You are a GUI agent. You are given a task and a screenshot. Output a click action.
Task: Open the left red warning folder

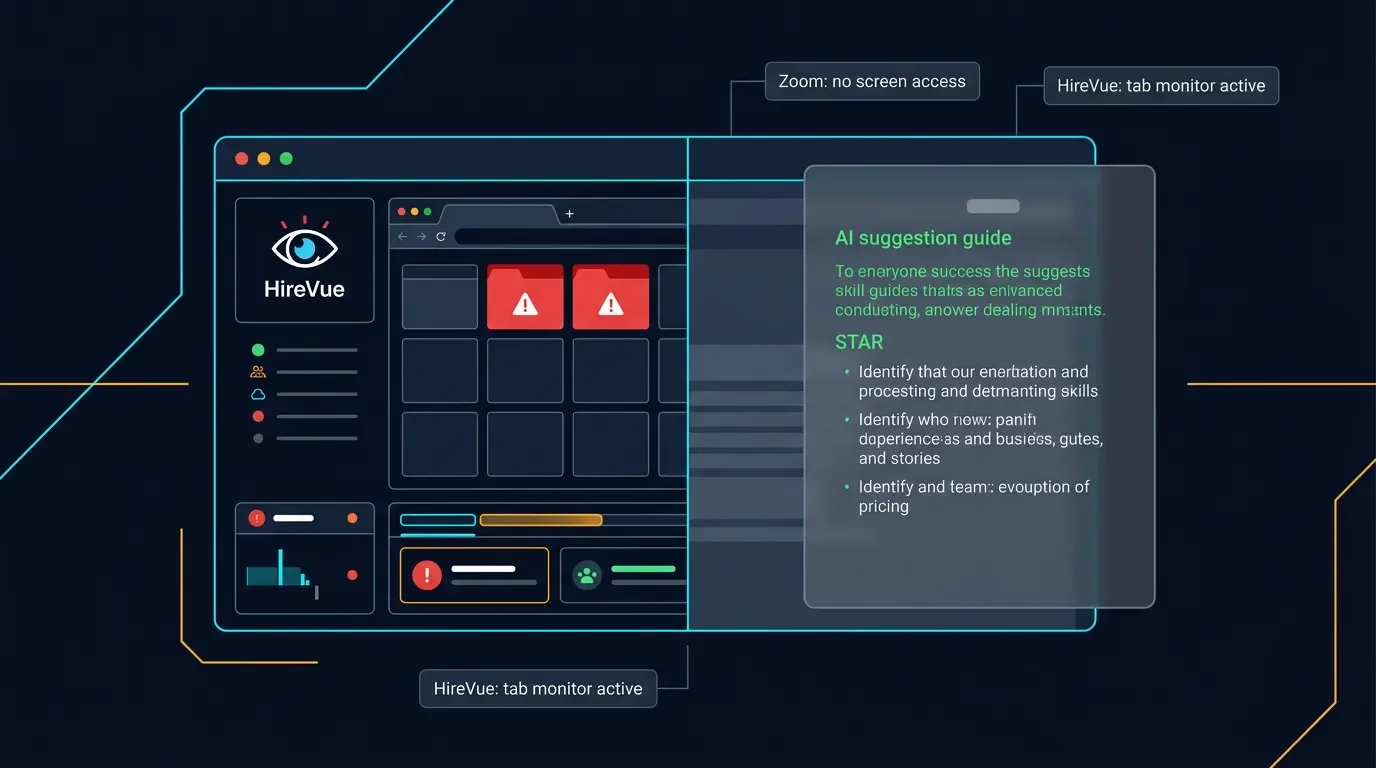coord(525,297)
